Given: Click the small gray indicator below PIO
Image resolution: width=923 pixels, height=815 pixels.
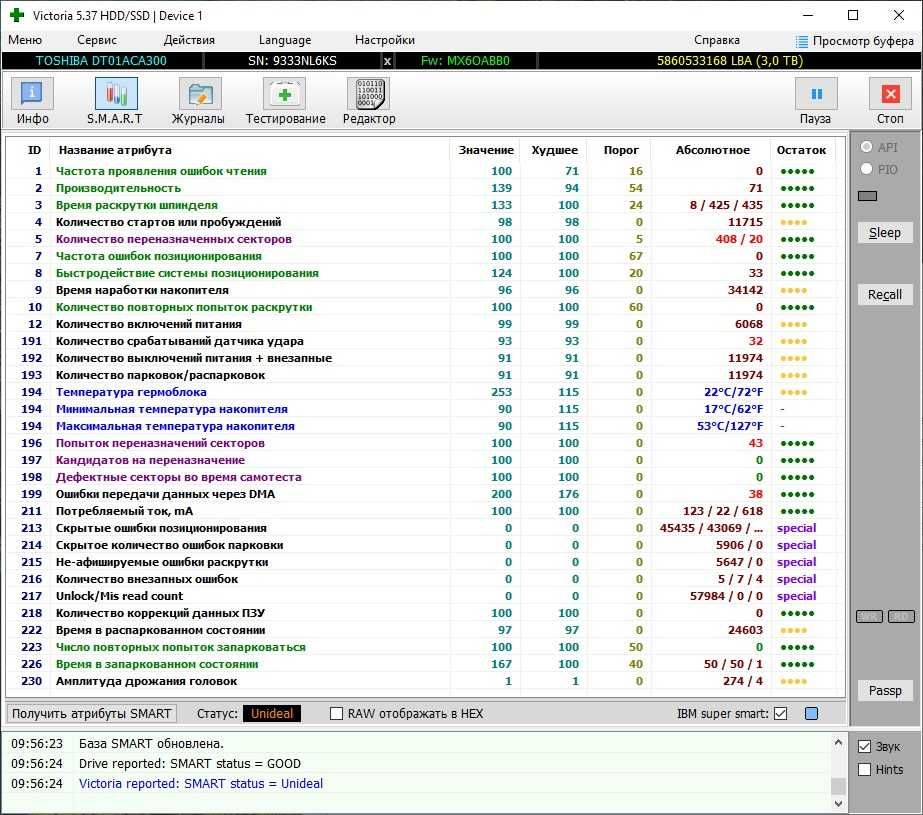Looking at the screenshot, I should (867, 196).
